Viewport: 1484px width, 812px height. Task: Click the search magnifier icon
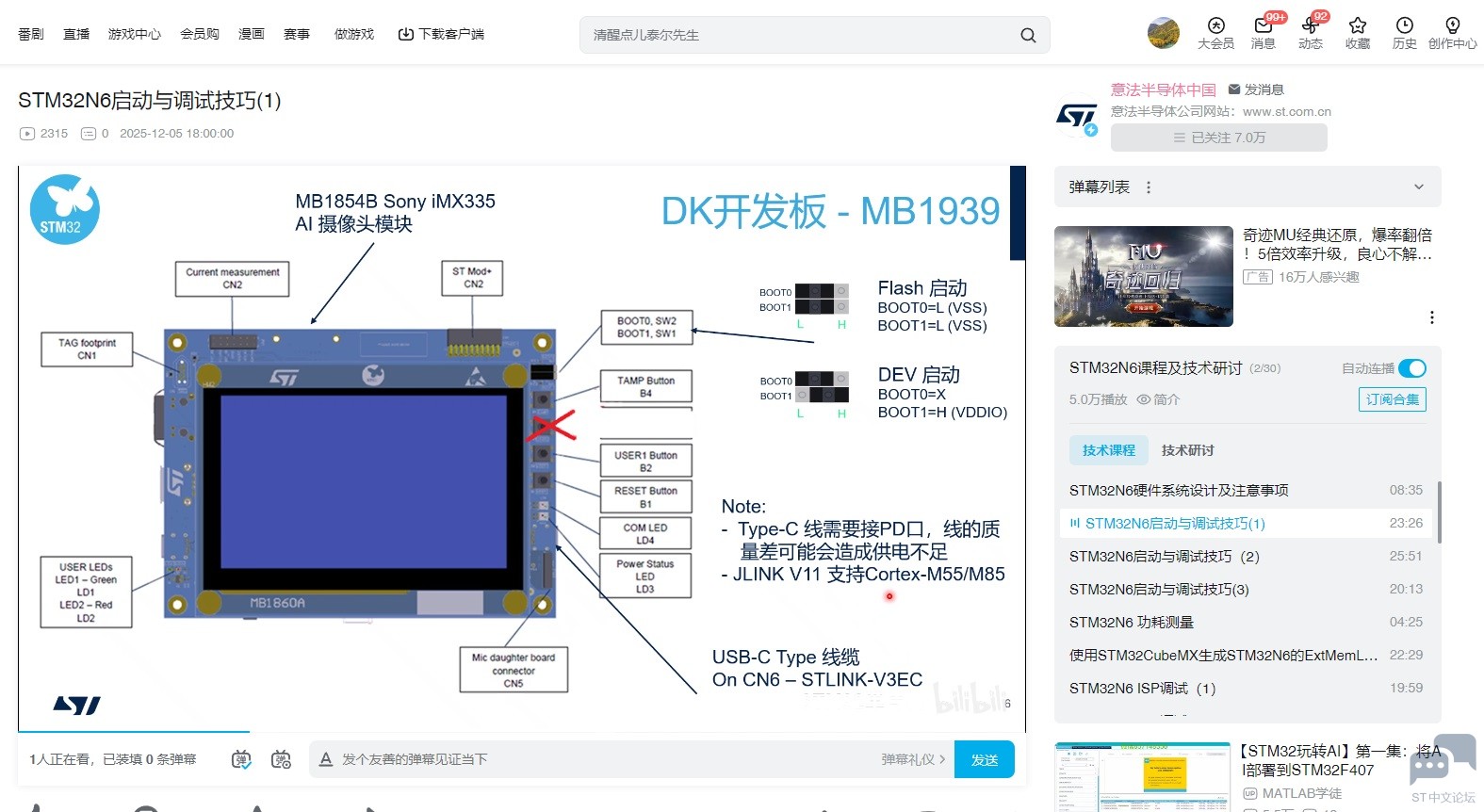pyautogui.click(x=1028, y=35)
